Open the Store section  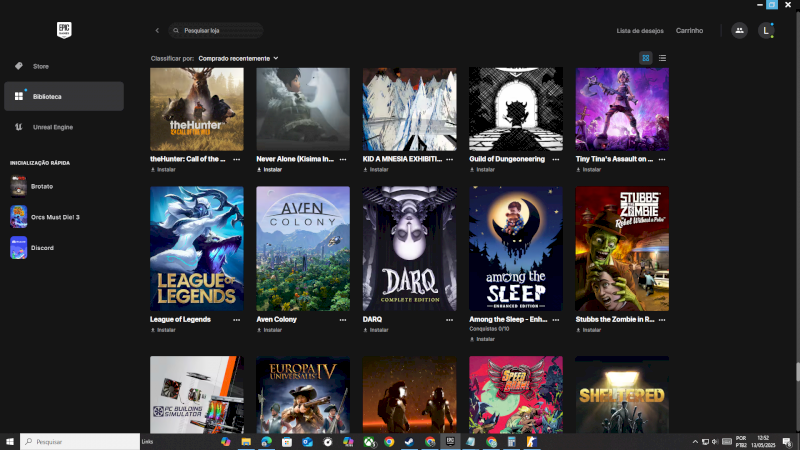point(40,66)
